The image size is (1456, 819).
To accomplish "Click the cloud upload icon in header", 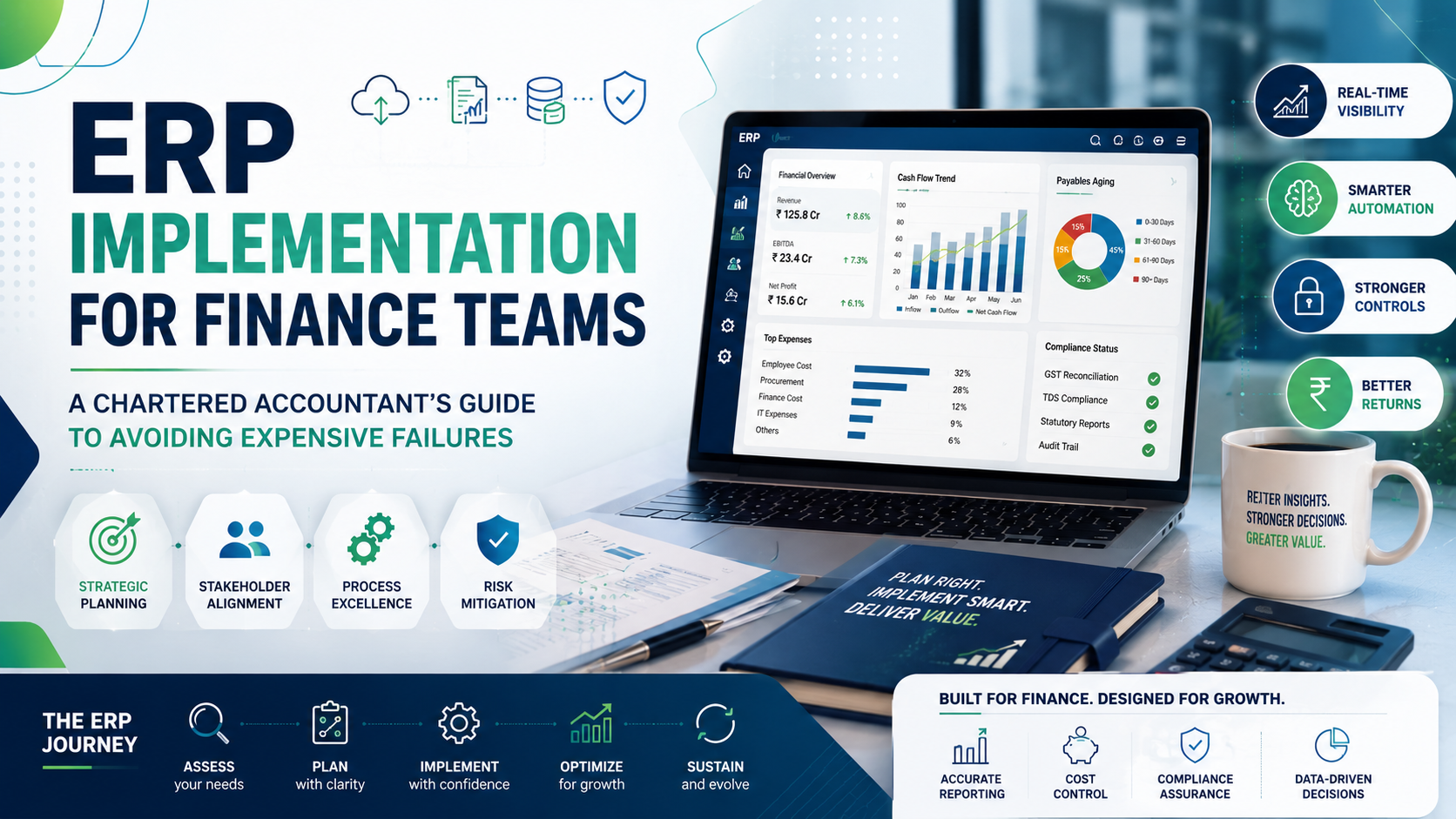I will [381, 99].
